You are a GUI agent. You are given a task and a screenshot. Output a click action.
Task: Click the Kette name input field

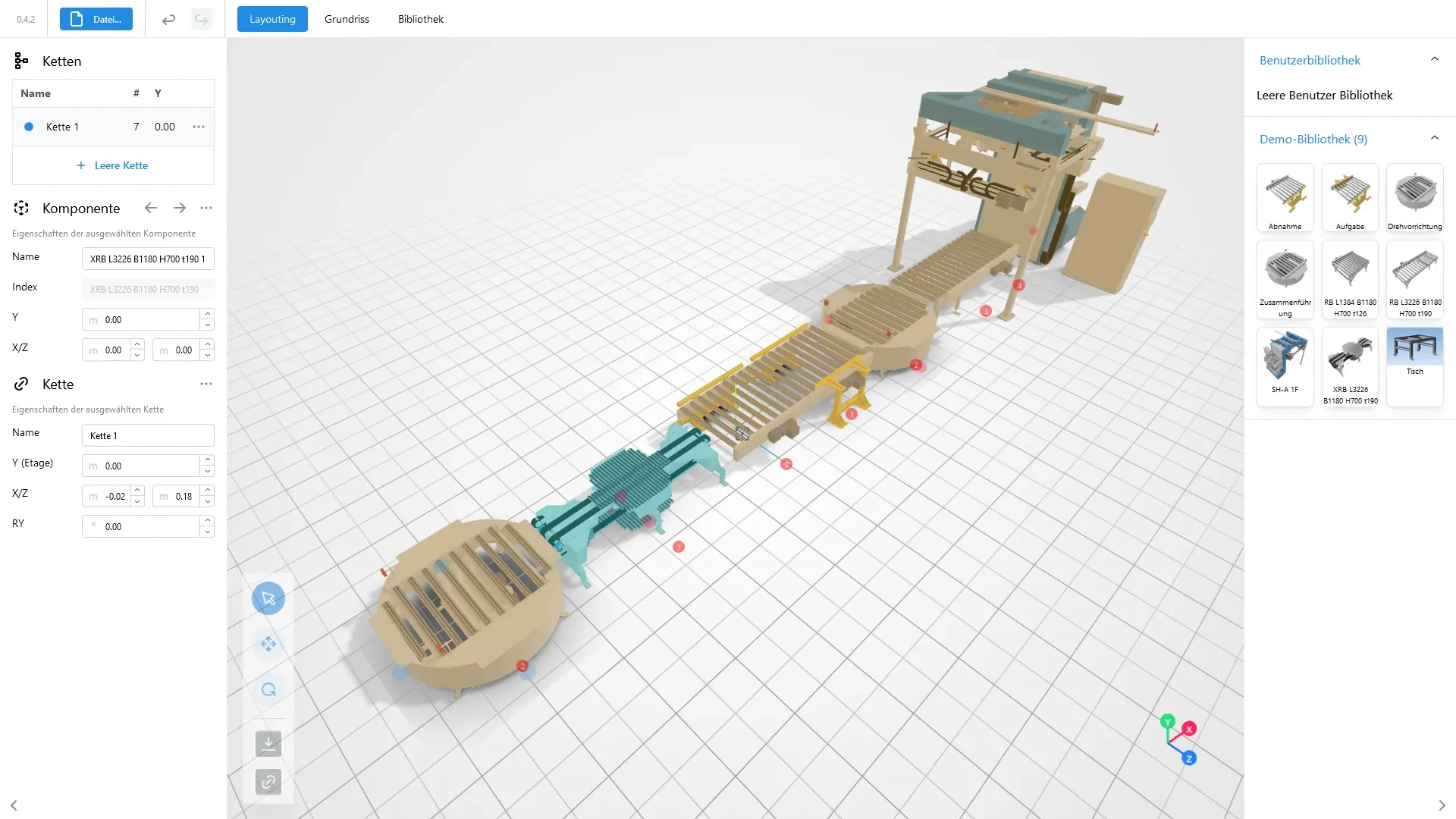click(x=148, y=435)
